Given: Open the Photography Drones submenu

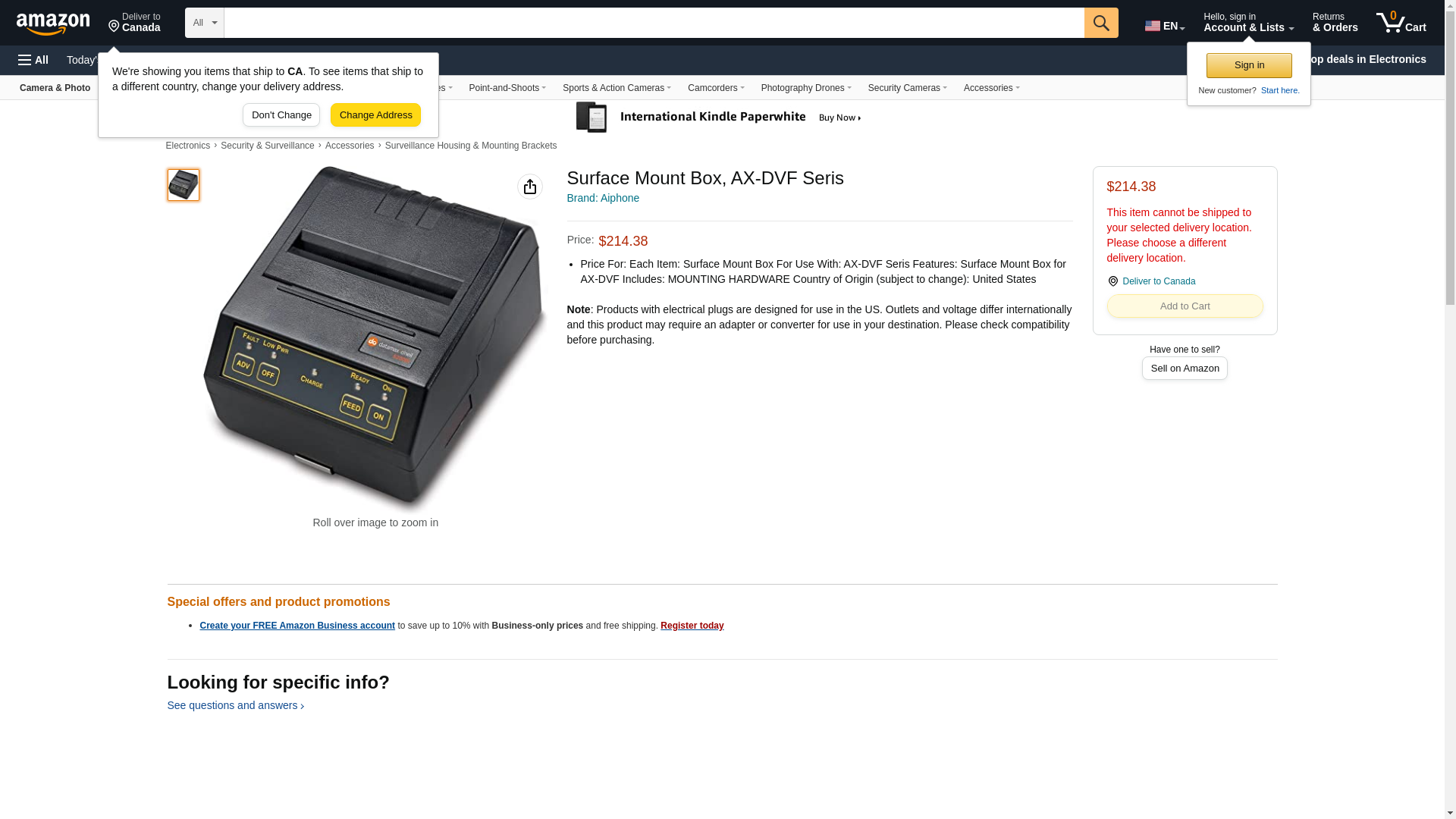Looking at the screenshot, I should point(806,88).
